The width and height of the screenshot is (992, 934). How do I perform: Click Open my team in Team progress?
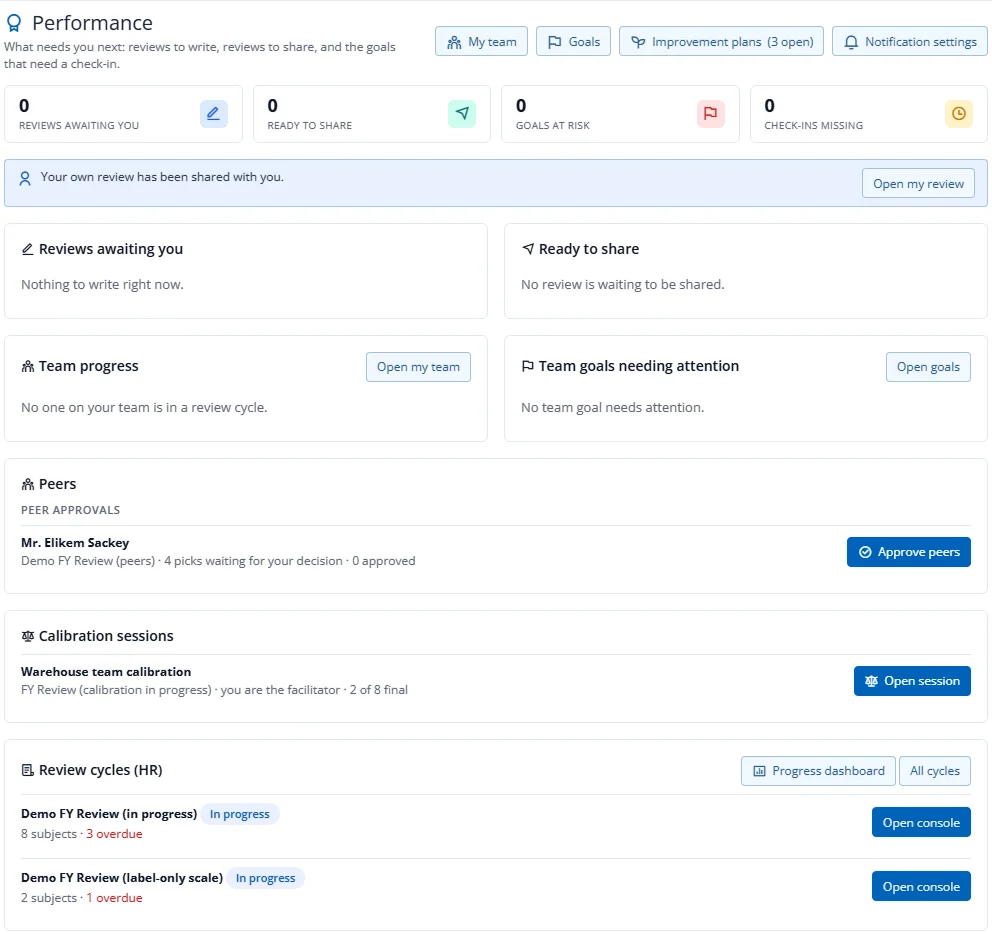point(418,367)
